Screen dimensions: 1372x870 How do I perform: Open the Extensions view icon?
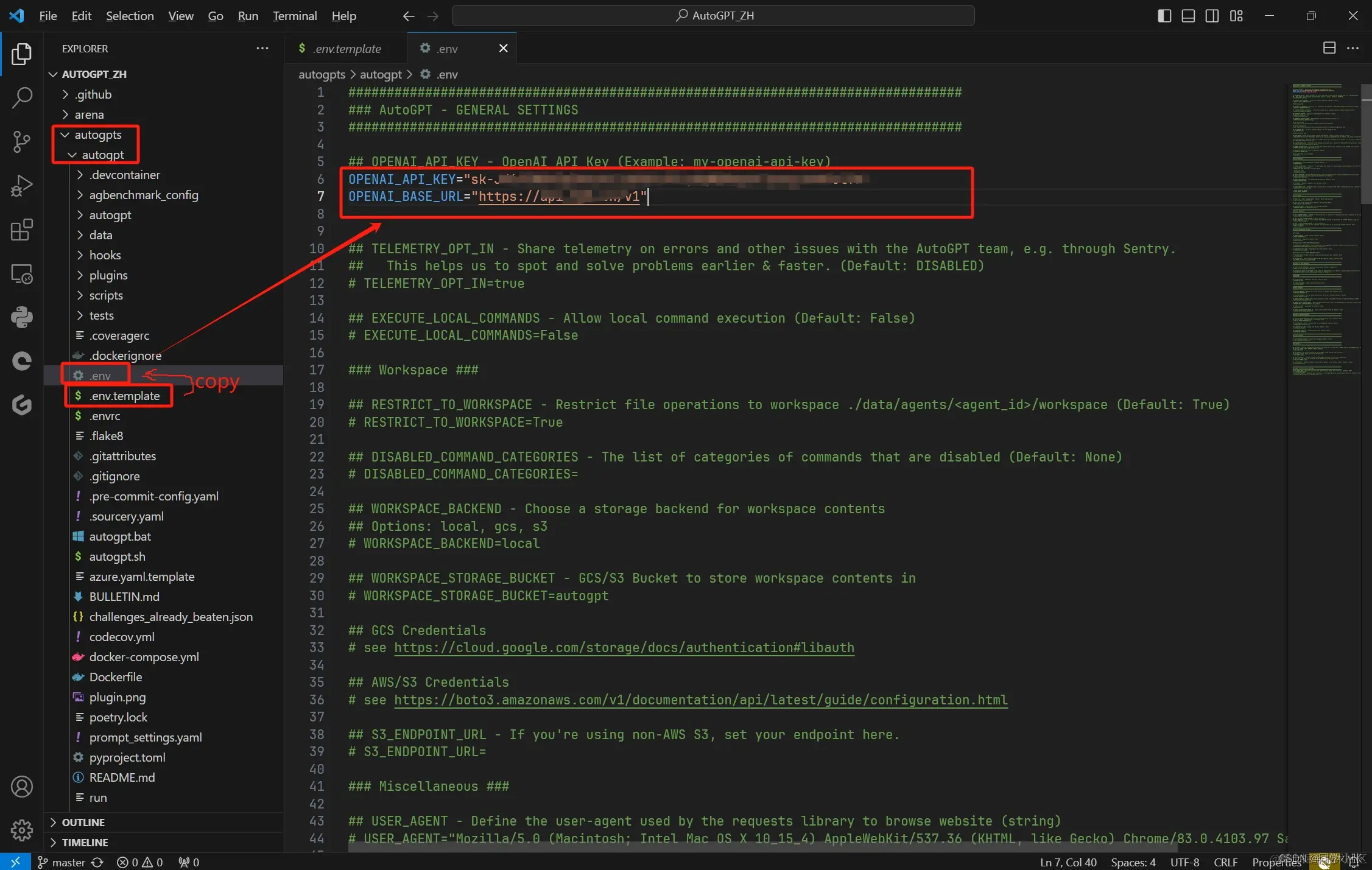pyautogui.click(x=22, y=230)
